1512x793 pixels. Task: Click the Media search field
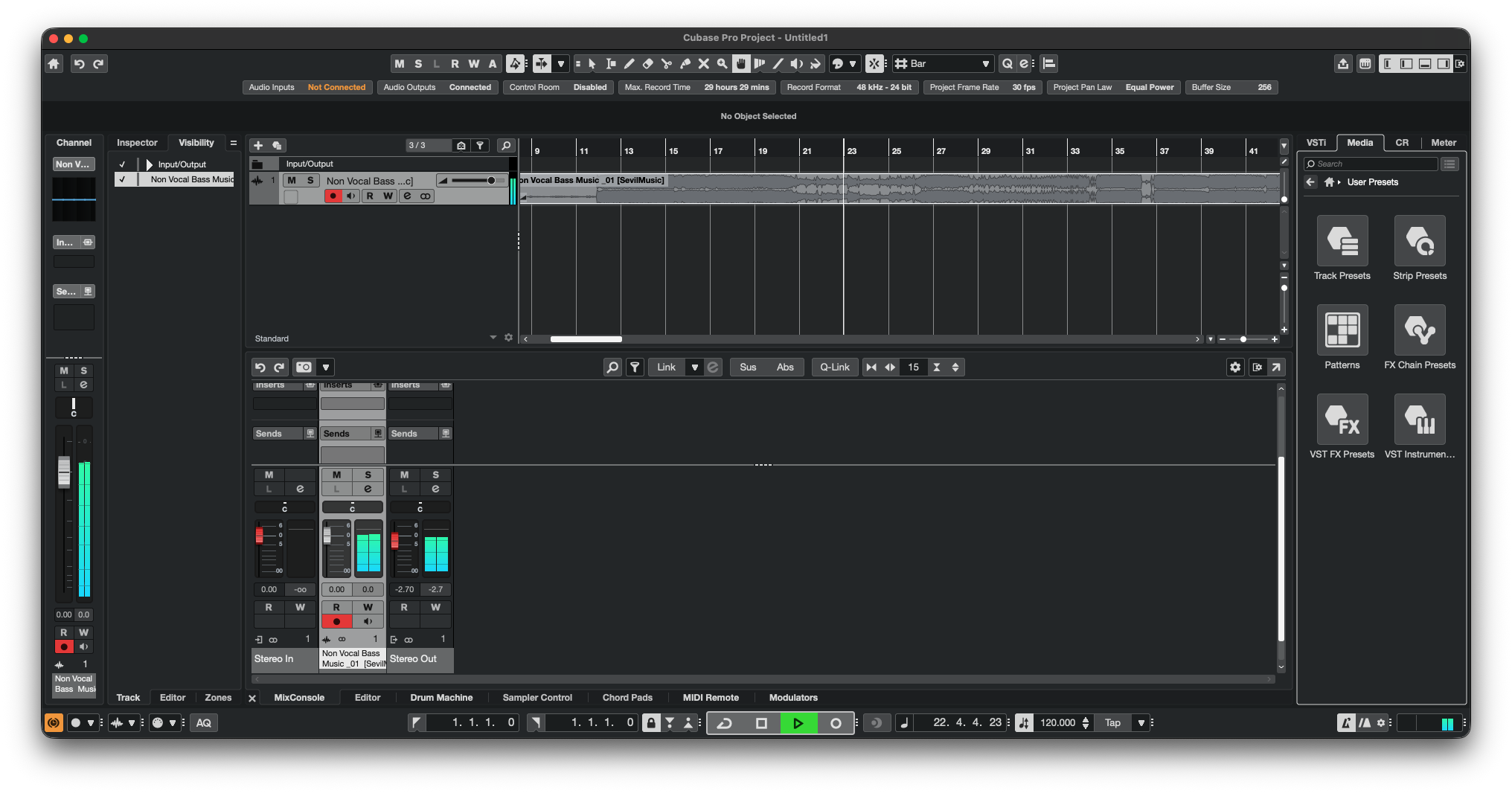click(1371, 164)
